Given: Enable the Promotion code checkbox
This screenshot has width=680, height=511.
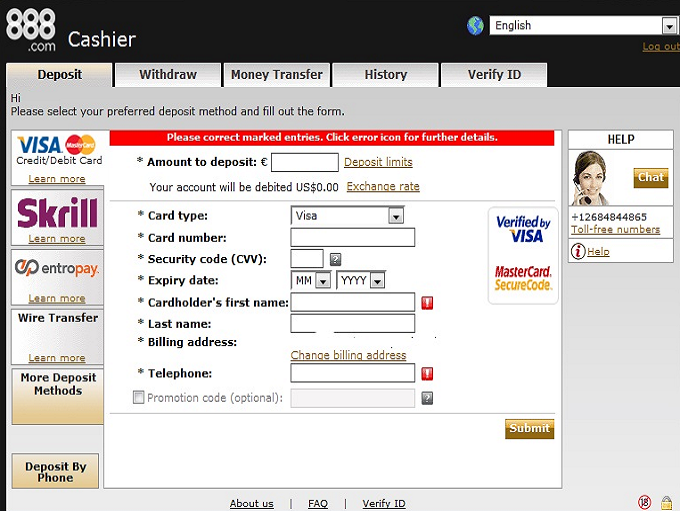Looking at the screenshot, I should (138, 397).
